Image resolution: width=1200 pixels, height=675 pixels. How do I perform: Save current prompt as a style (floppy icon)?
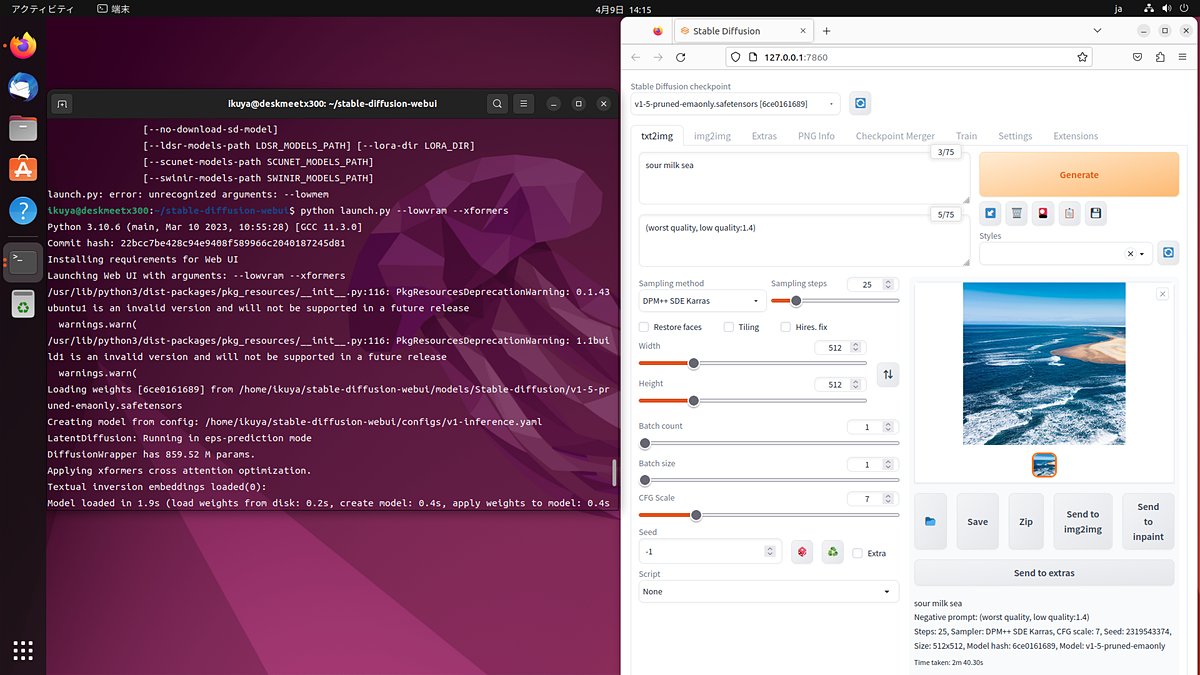(x=1096, y=213)
